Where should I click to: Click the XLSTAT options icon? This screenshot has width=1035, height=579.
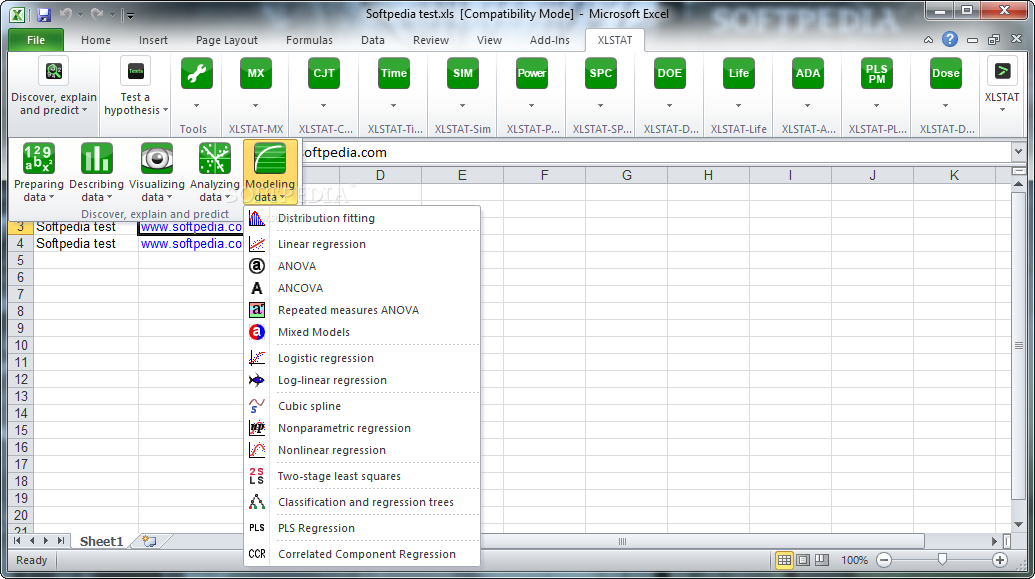pos(1002,71)
